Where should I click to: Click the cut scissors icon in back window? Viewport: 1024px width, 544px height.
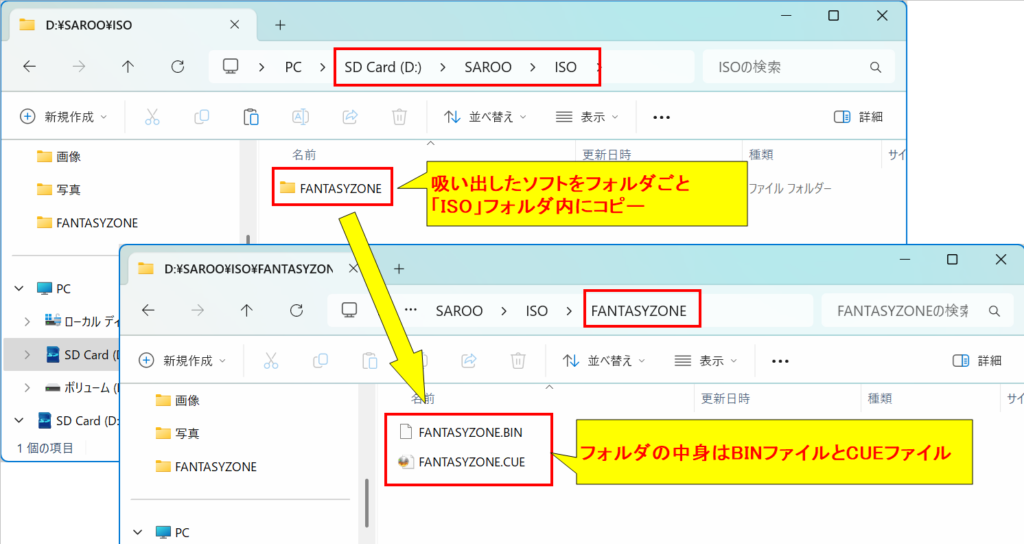pos(152,117)
